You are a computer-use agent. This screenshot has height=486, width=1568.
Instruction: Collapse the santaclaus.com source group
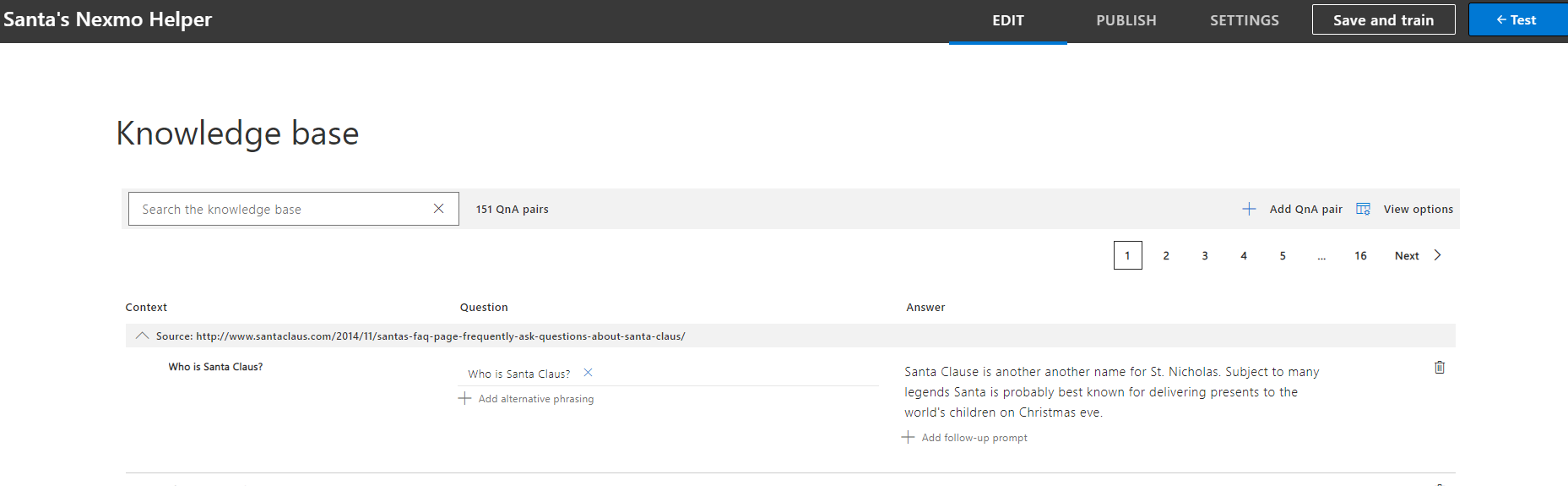pos(142,336)
